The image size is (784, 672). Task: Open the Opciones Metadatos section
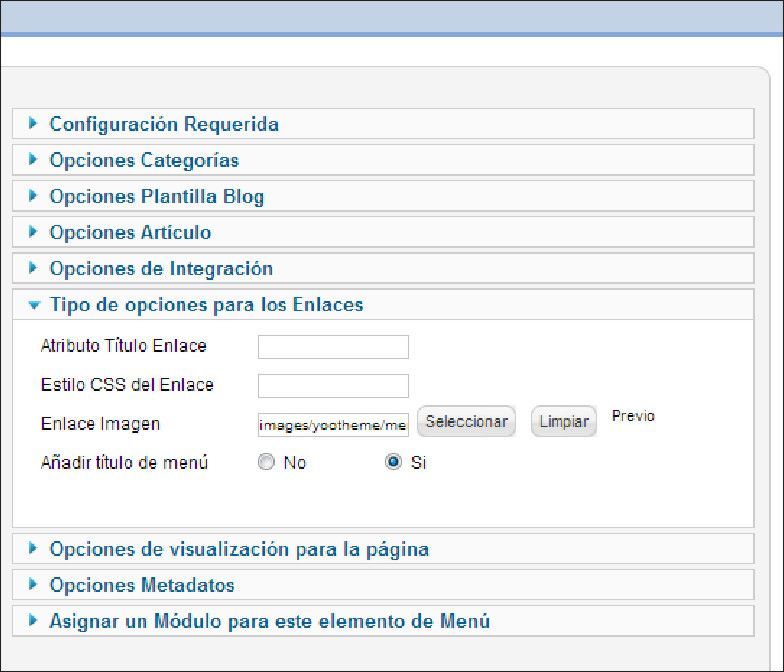tap(383, 585)
